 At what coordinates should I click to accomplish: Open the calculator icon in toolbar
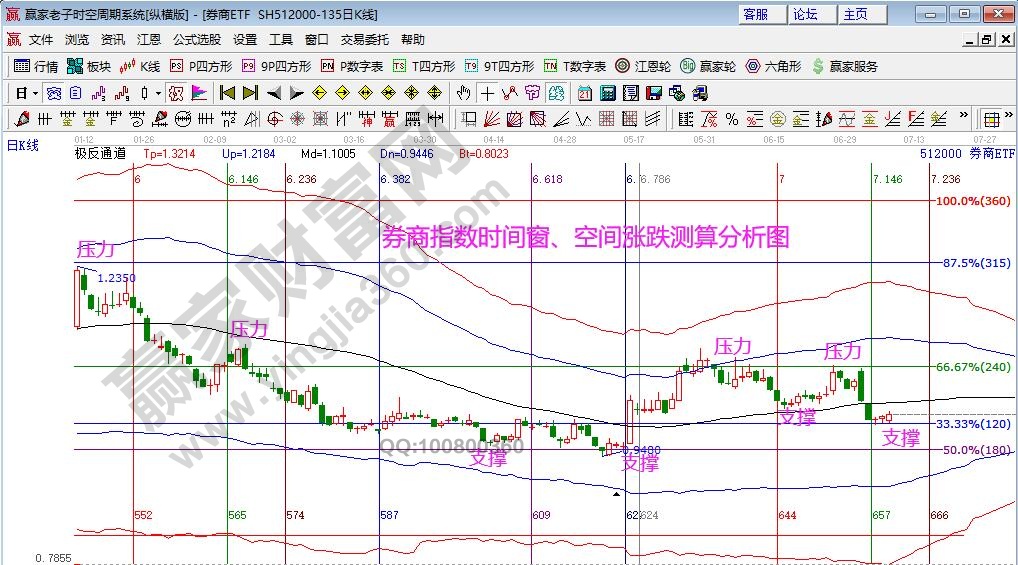click(608, 93)
